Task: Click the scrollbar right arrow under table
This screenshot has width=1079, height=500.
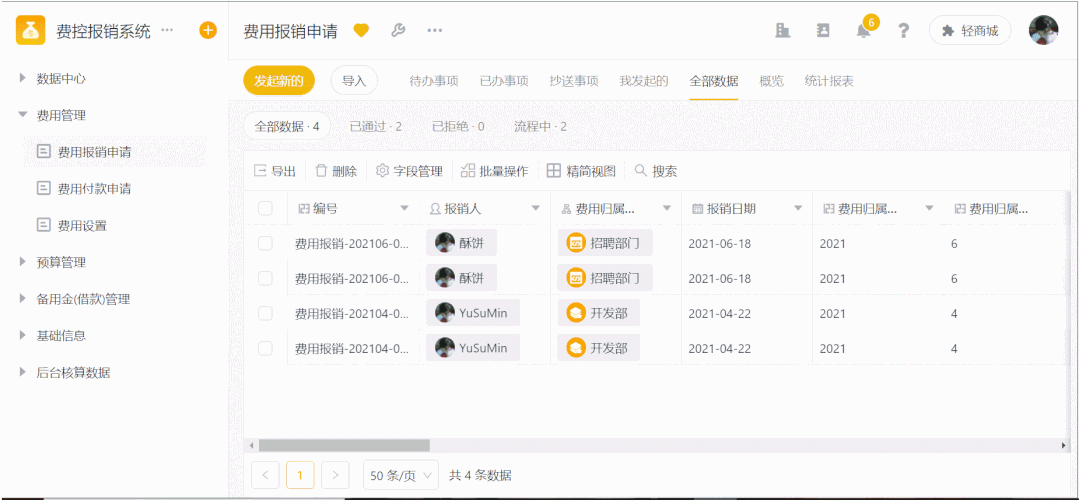Action: pyautogui.click(x=1064, y=446)
